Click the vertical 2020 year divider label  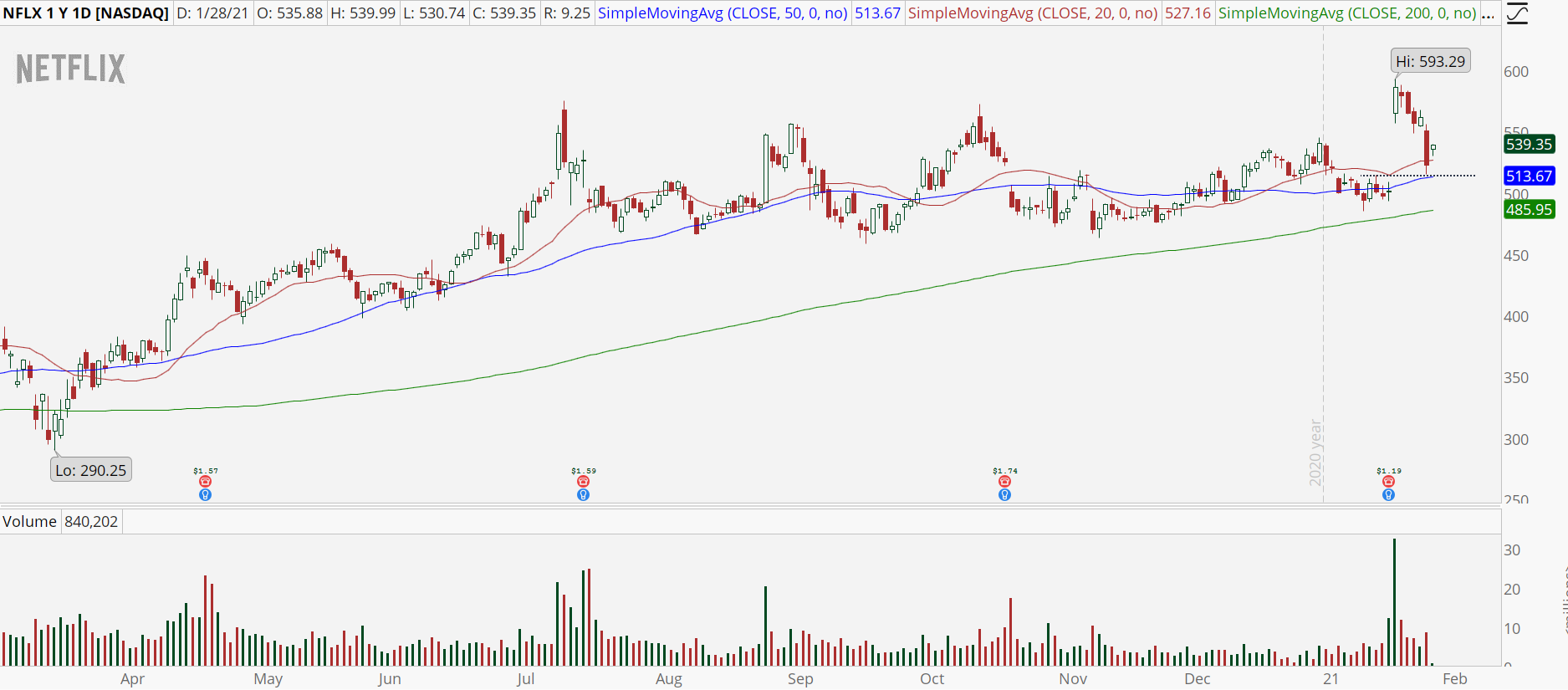pyautogui.click(x=1315, y=452)
